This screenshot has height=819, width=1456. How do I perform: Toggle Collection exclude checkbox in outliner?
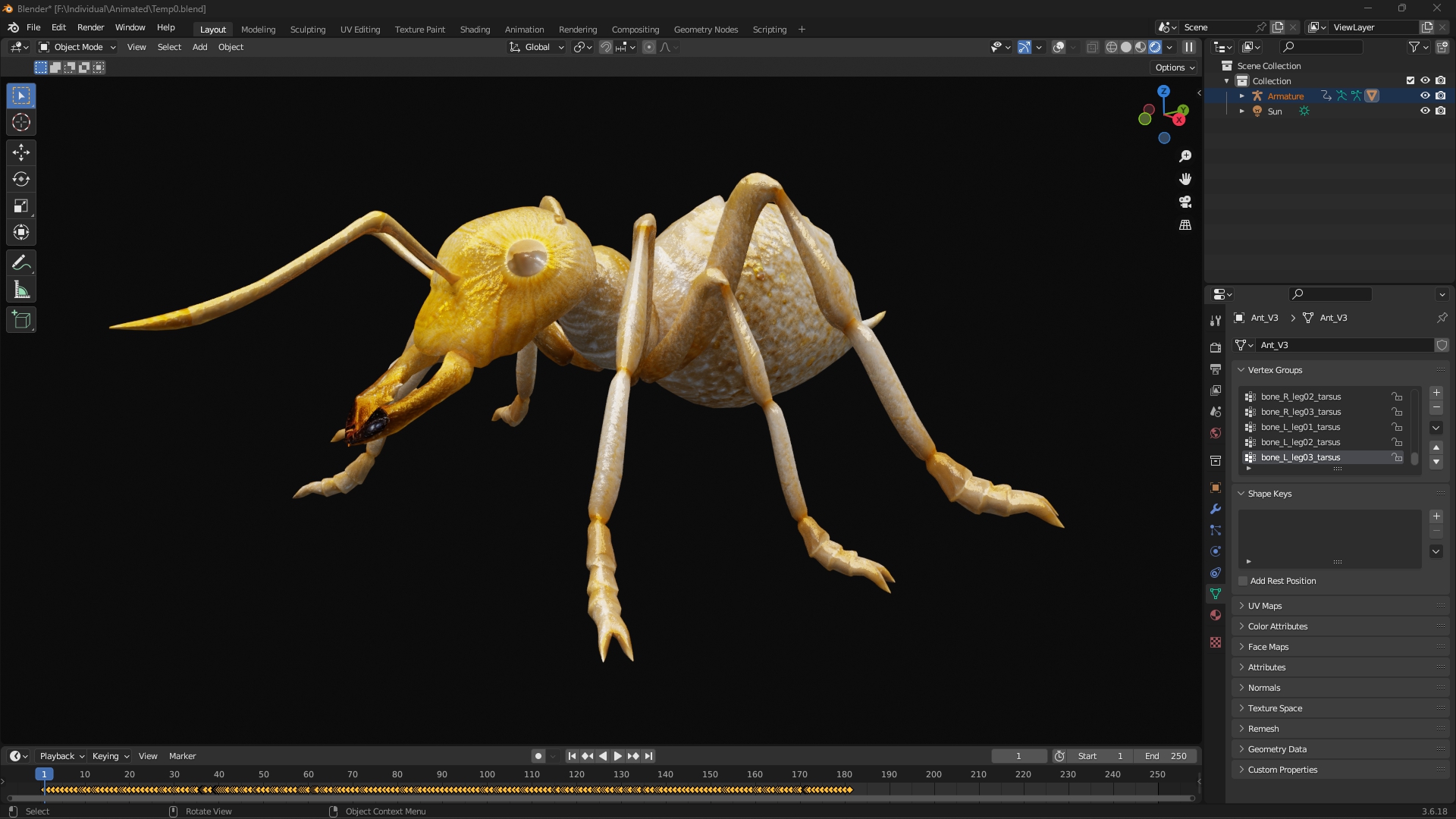(1410, 80)
